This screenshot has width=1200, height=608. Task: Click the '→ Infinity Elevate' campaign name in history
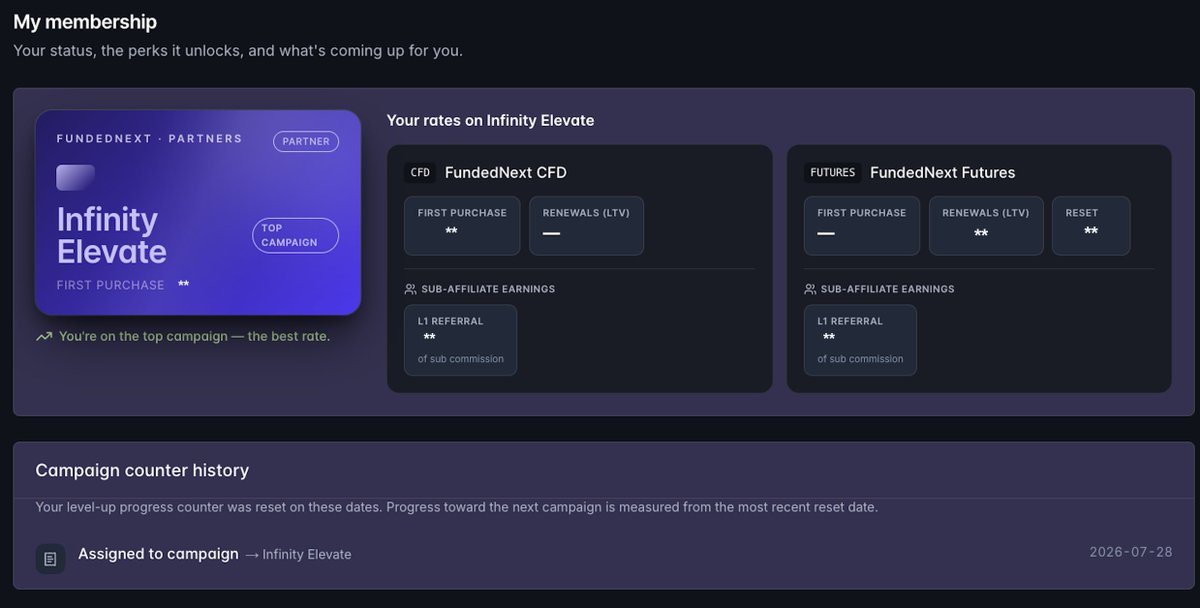pyautogui.click(x=298, y=554)
